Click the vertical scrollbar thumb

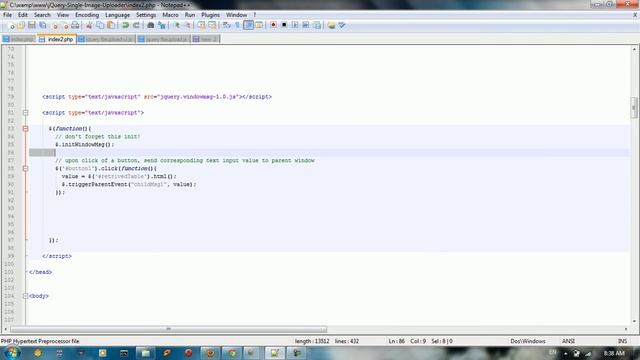coord(634,107)
